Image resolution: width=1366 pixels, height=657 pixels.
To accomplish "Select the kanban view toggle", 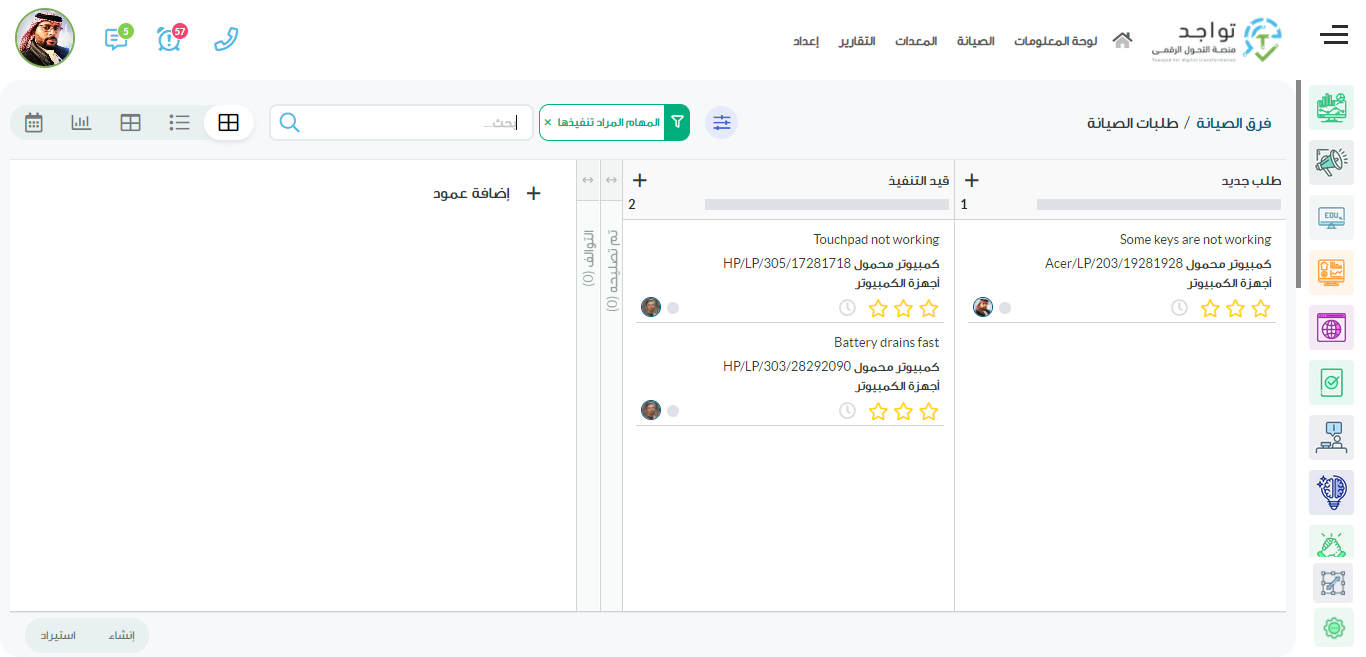I will 229,122.
